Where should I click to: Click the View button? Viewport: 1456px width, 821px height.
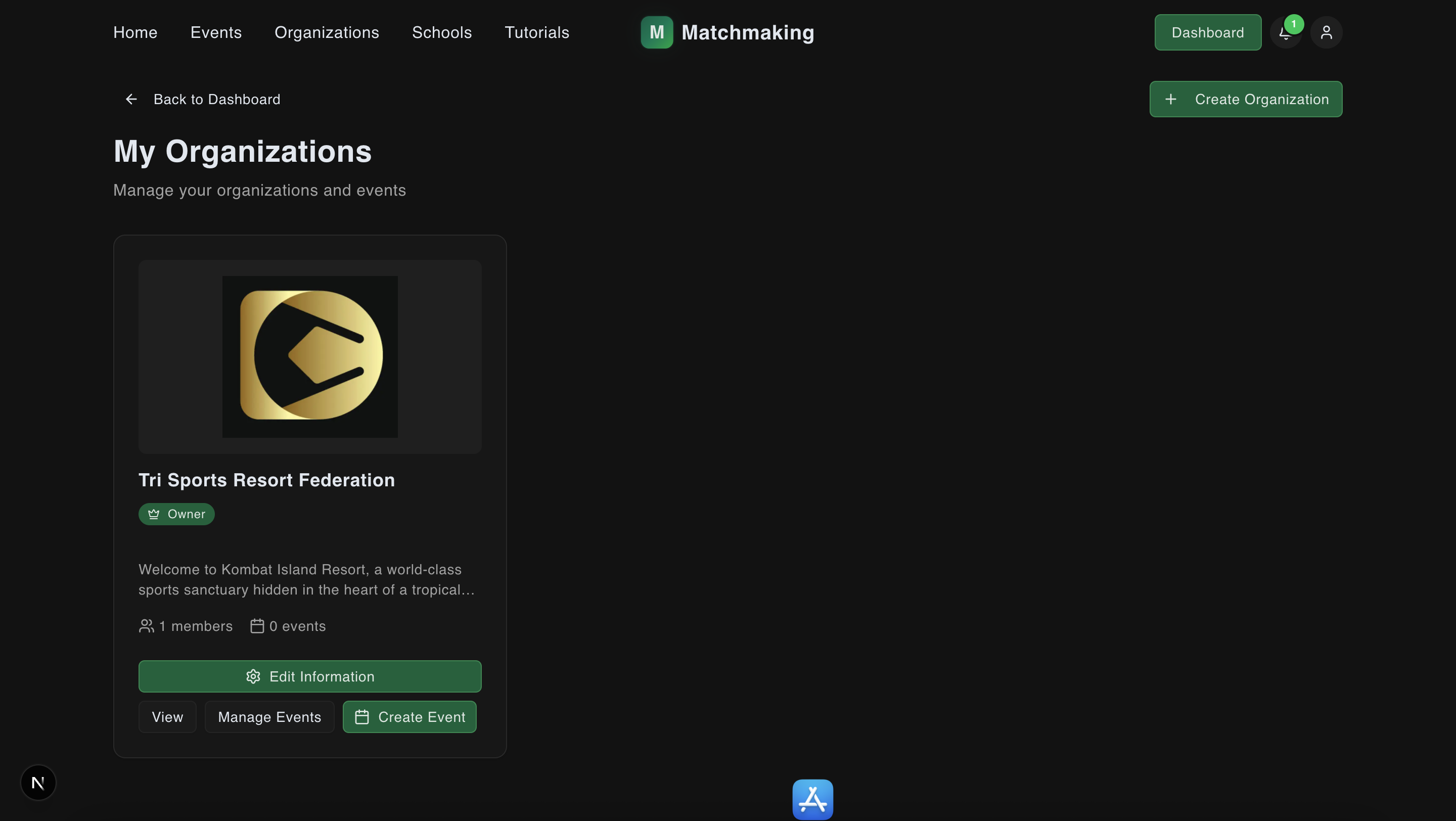tap(167, 717)
